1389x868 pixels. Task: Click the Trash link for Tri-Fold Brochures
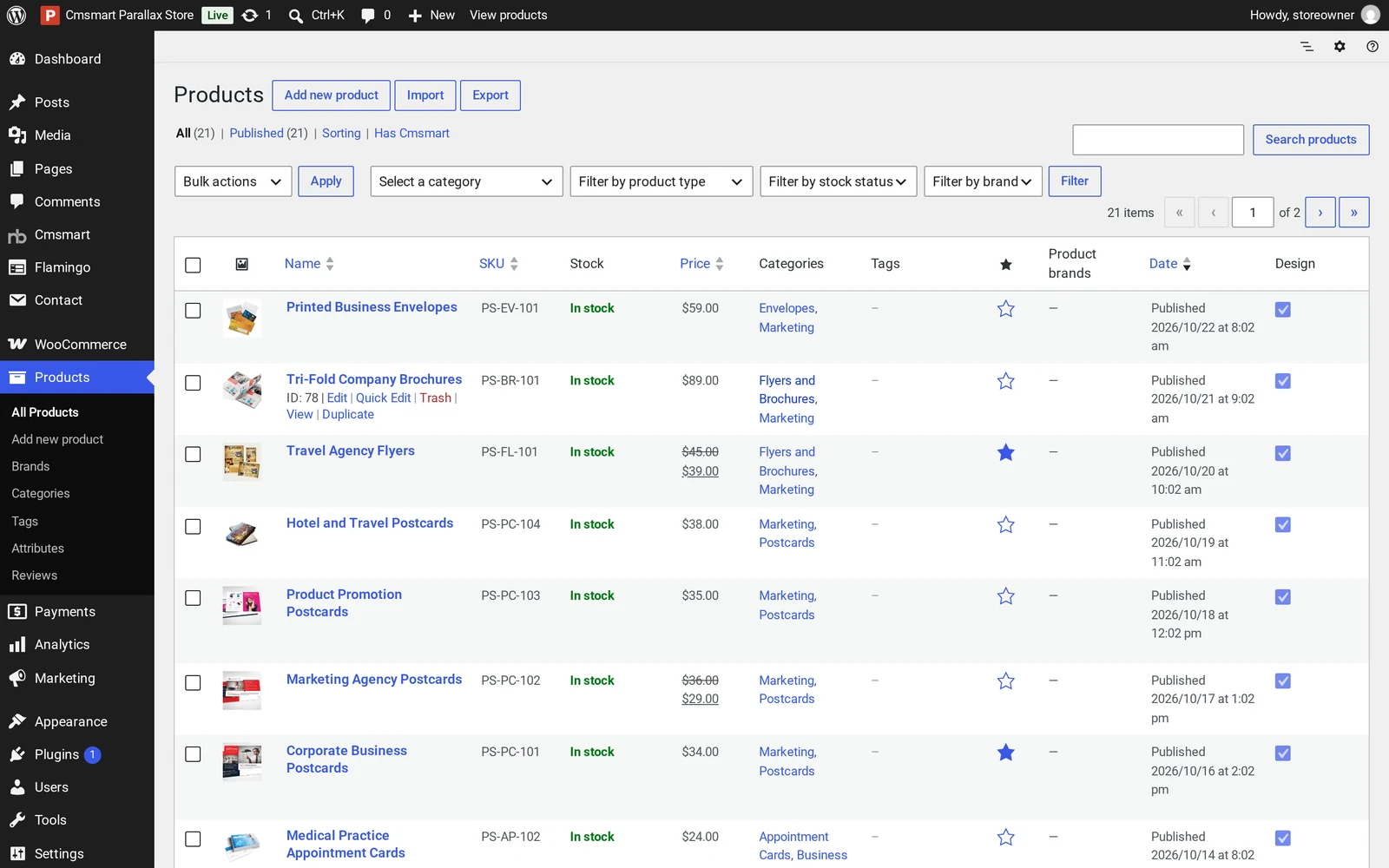[436, 398]
